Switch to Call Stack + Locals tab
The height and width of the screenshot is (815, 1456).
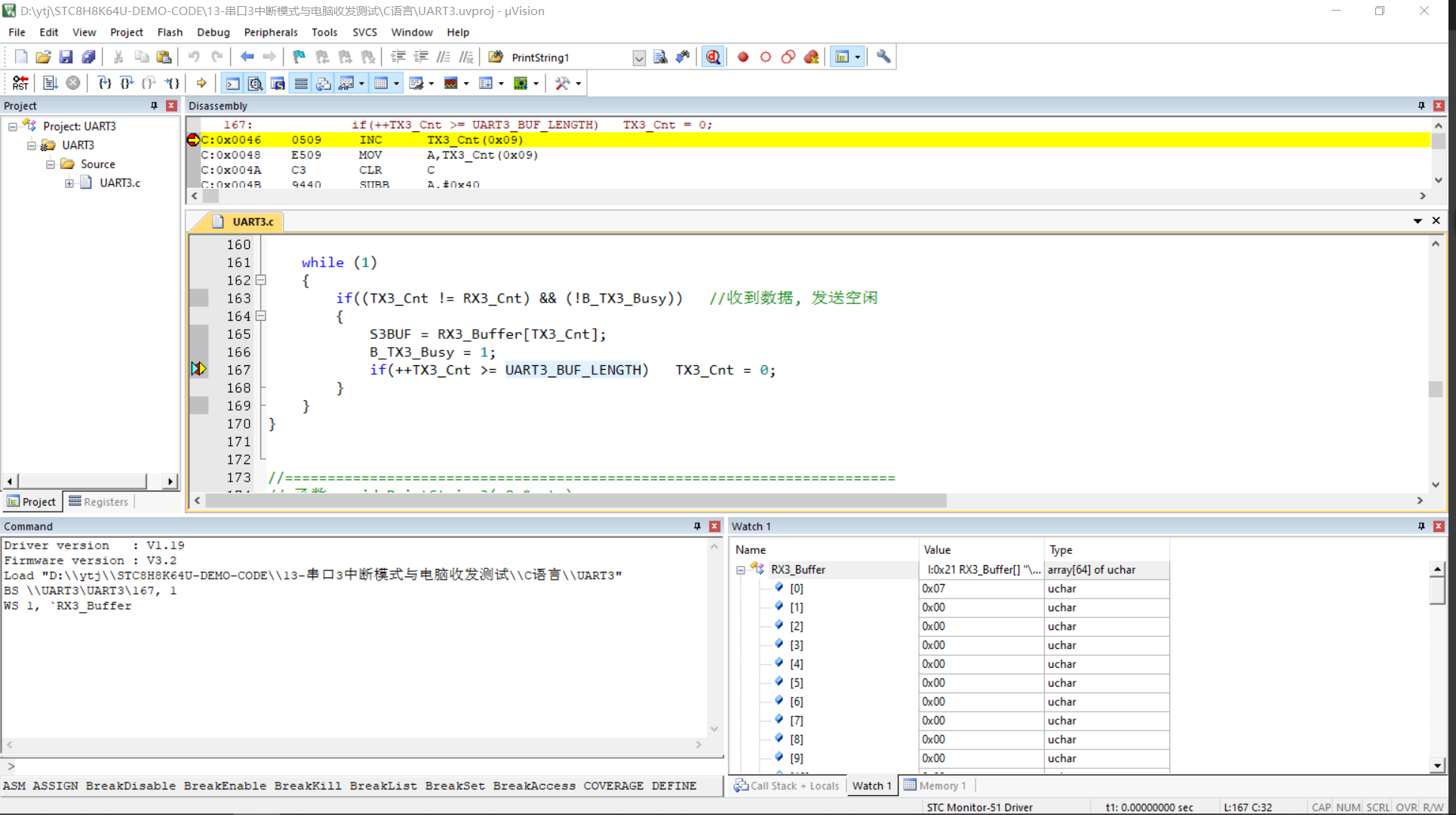[787, 786]
